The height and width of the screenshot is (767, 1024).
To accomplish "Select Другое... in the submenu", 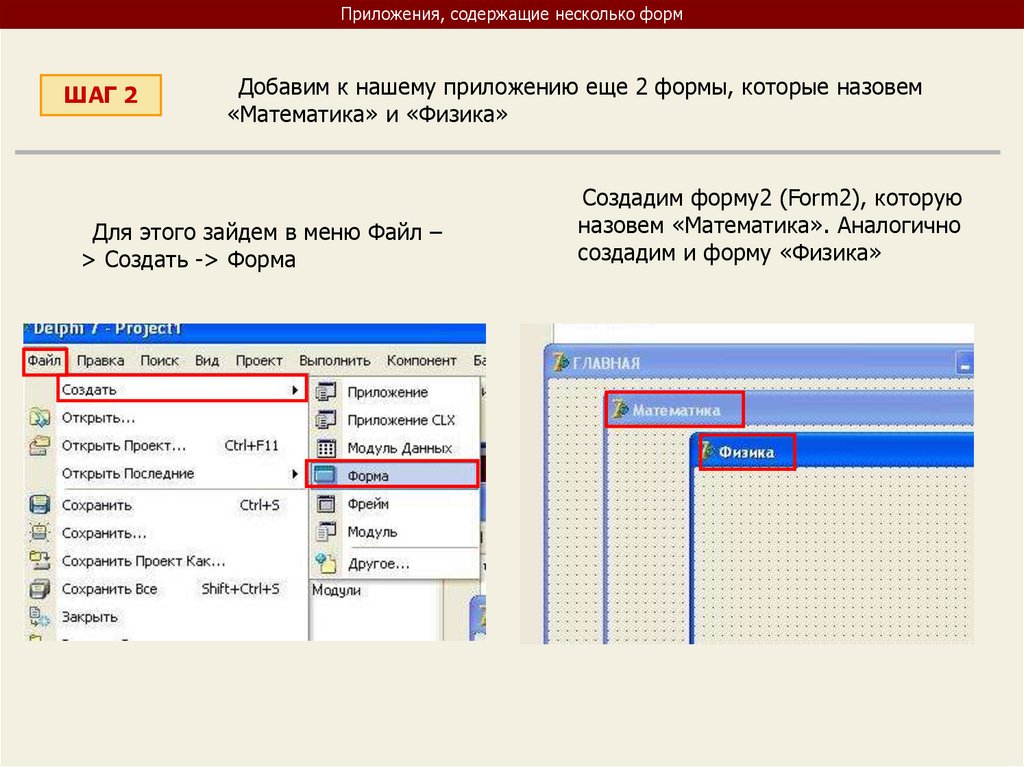I will click(394, 563).
